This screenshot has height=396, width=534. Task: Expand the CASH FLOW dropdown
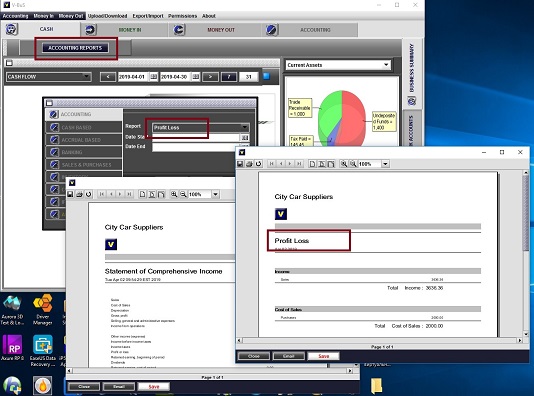(48, 77)
